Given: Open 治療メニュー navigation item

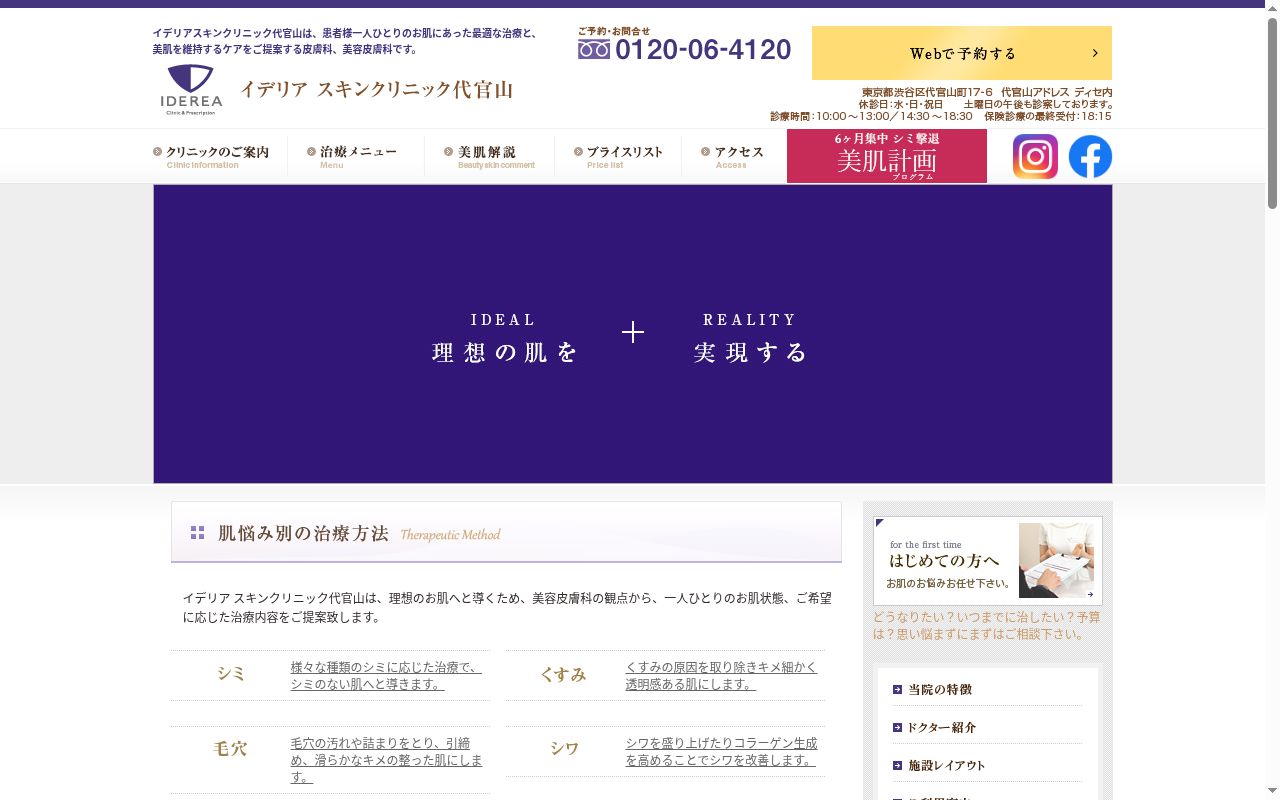Looking at the screenshot, I should point(352,156).
